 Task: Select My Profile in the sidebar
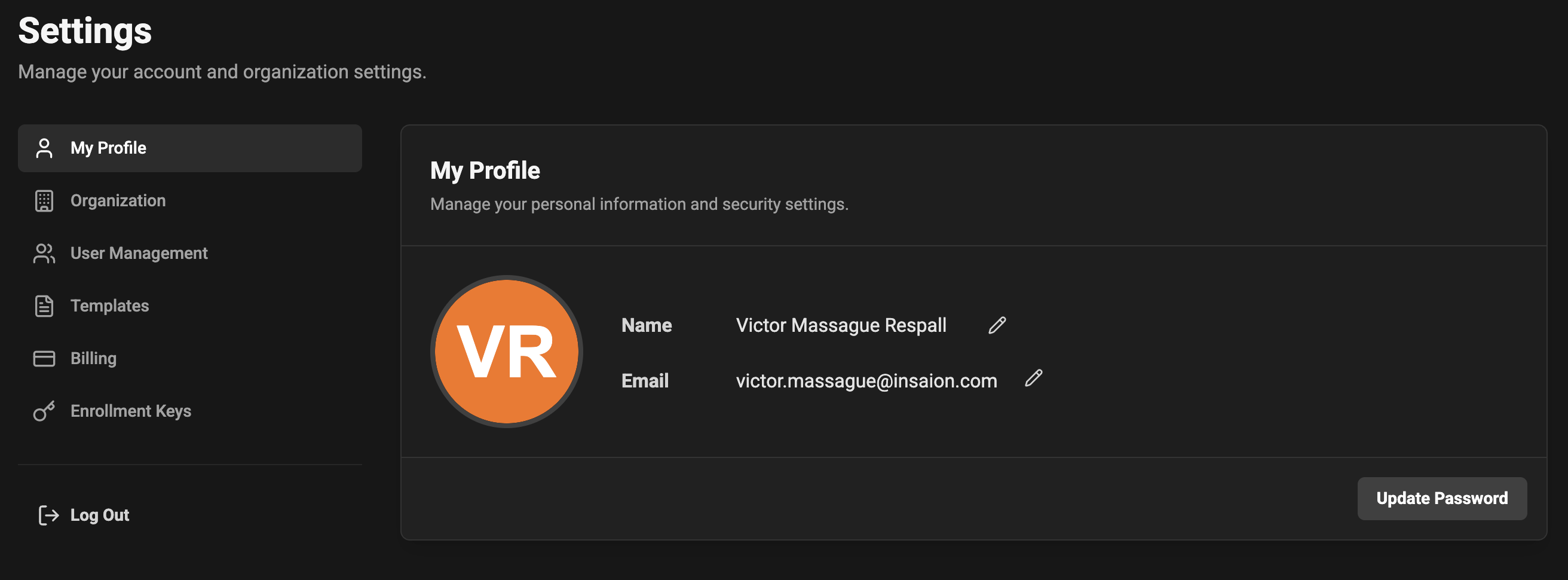(x=108, y=148)
